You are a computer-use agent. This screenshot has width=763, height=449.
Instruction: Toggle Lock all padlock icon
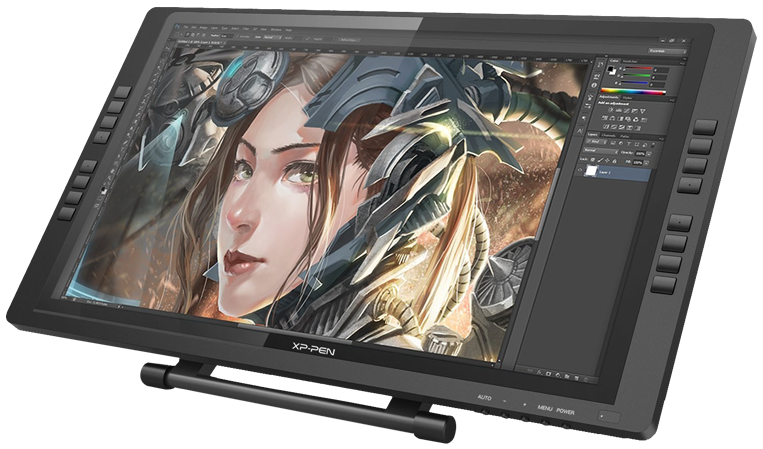[615, 161]
